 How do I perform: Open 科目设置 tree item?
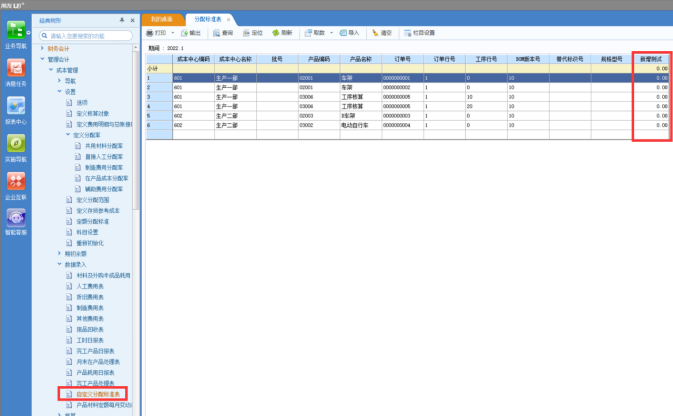tap(87, 232)
